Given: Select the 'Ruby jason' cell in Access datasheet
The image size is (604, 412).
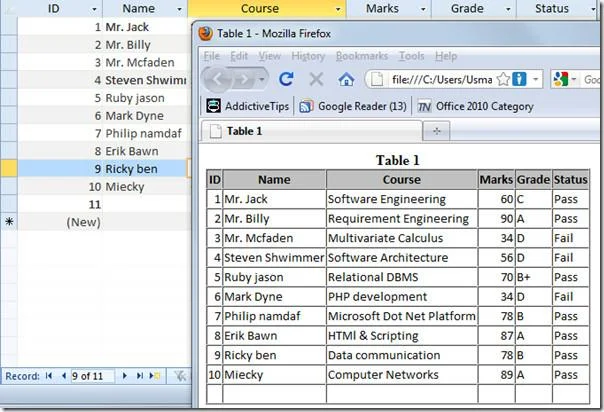Looking at the screenshot, I should coord(145,98).
